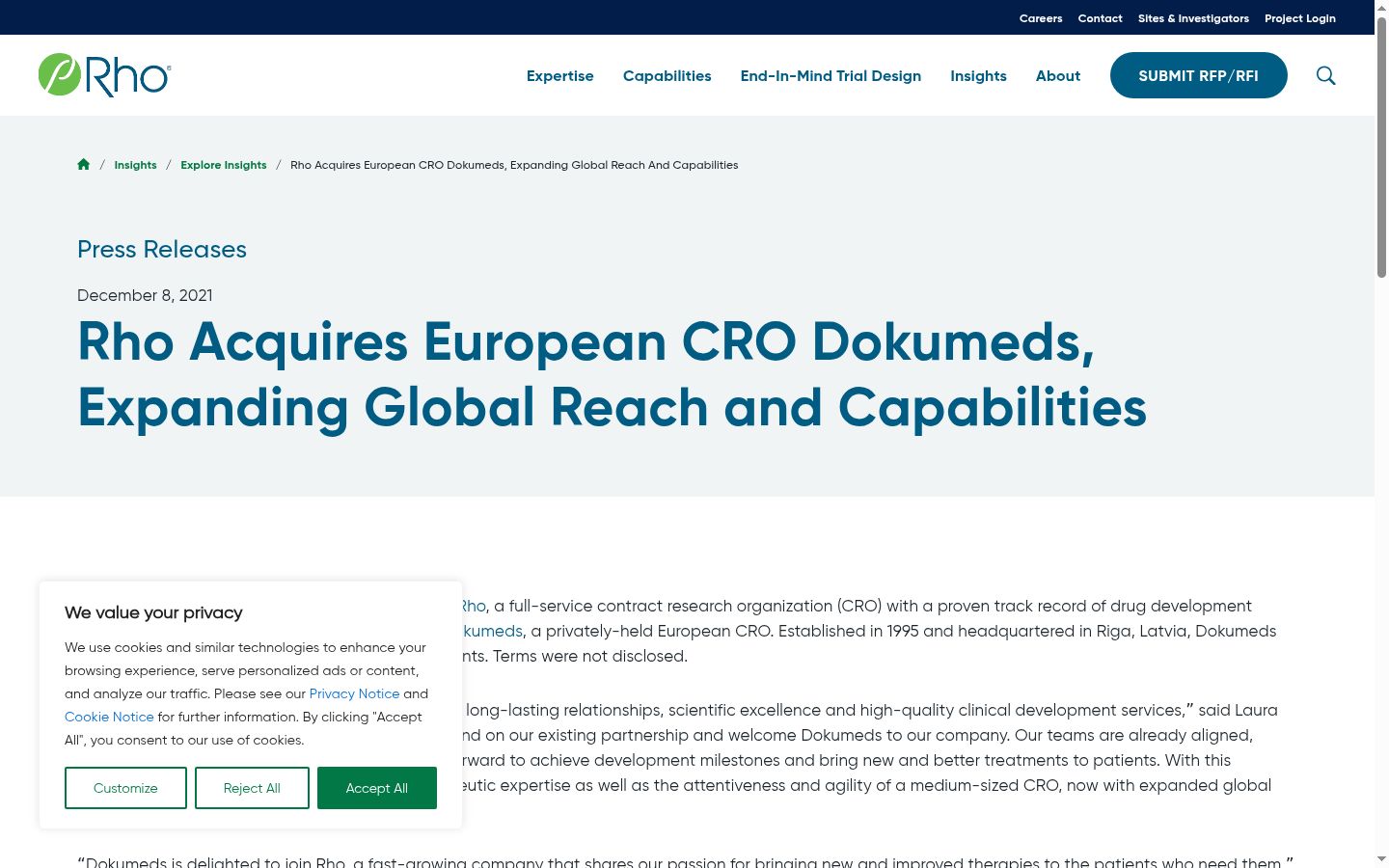Select End-In-Mind Trial Design menu item

point(831,75)
